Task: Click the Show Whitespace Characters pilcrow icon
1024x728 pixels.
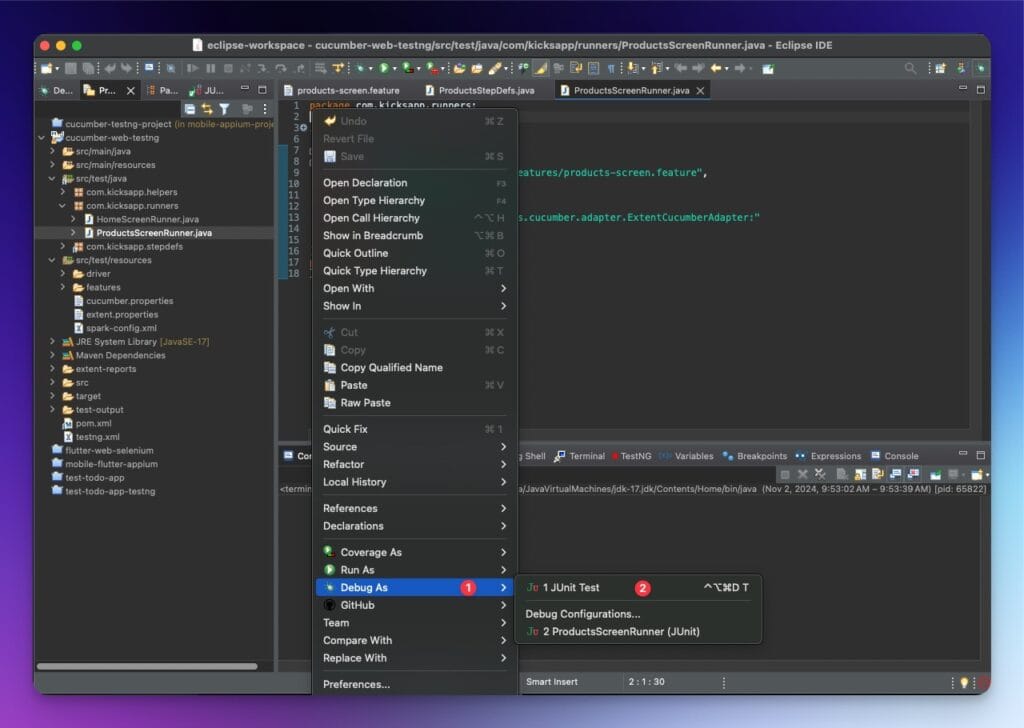Action: (611, 68)
